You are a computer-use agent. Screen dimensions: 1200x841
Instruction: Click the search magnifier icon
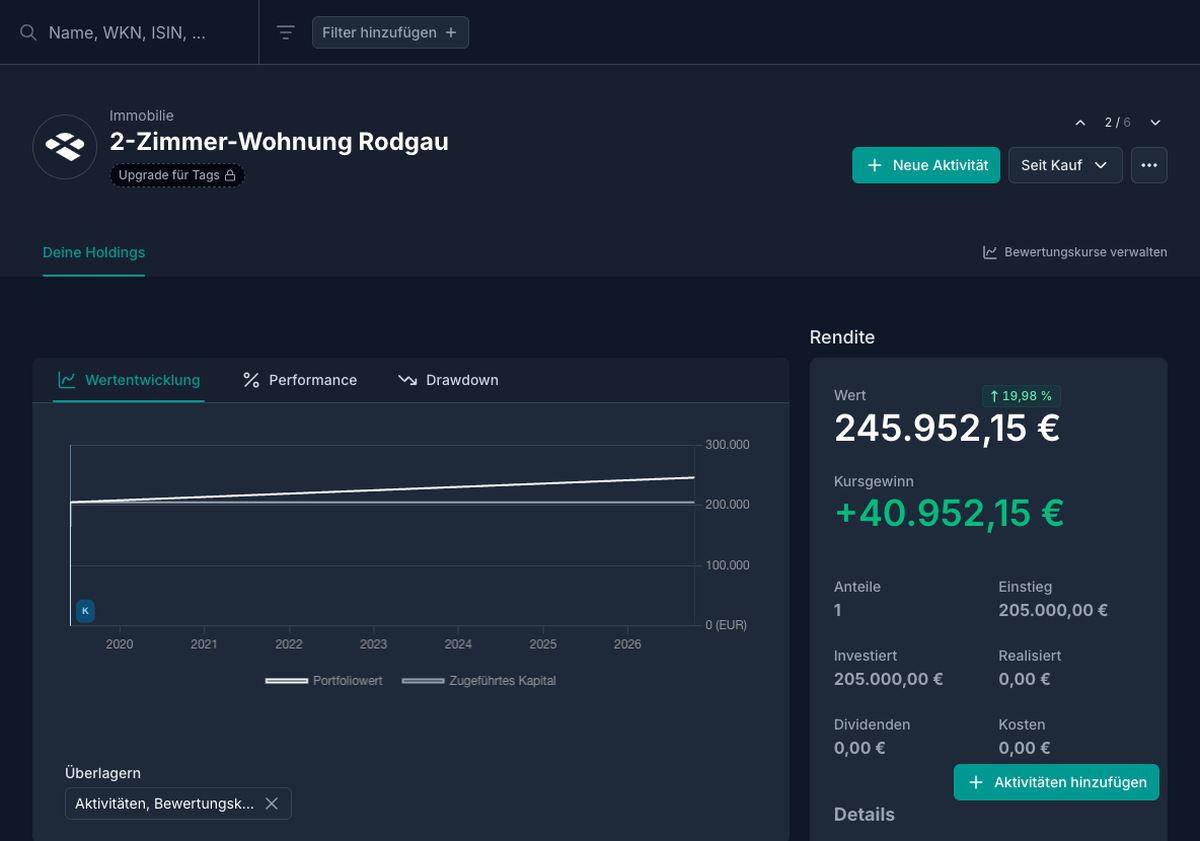28,33
